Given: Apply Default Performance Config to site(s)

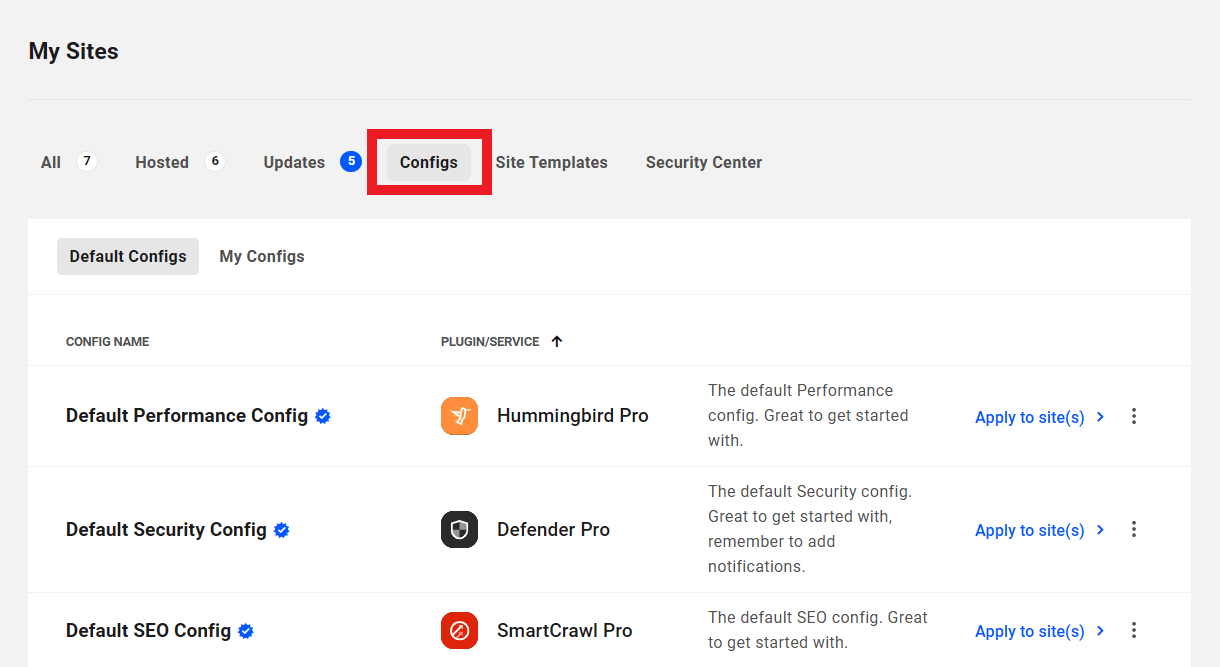Looking at the screenshot, I should tap(1039, 417).
